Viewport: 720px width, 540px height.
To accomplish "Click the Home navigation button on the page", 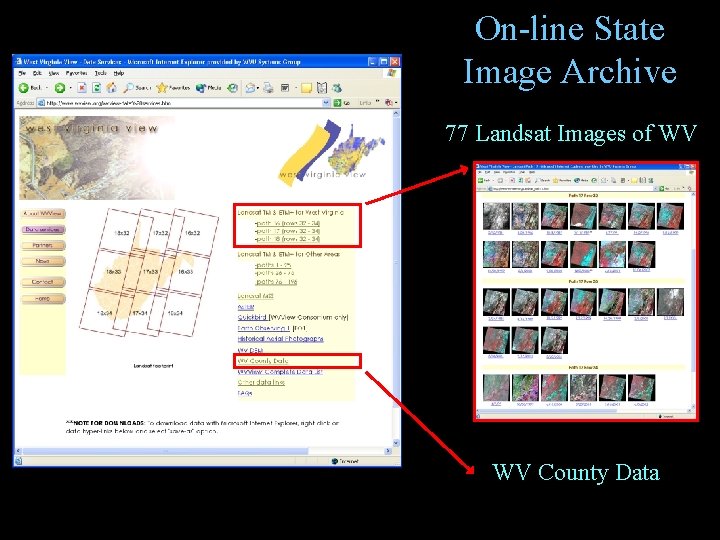I will (x=43, y=299).
